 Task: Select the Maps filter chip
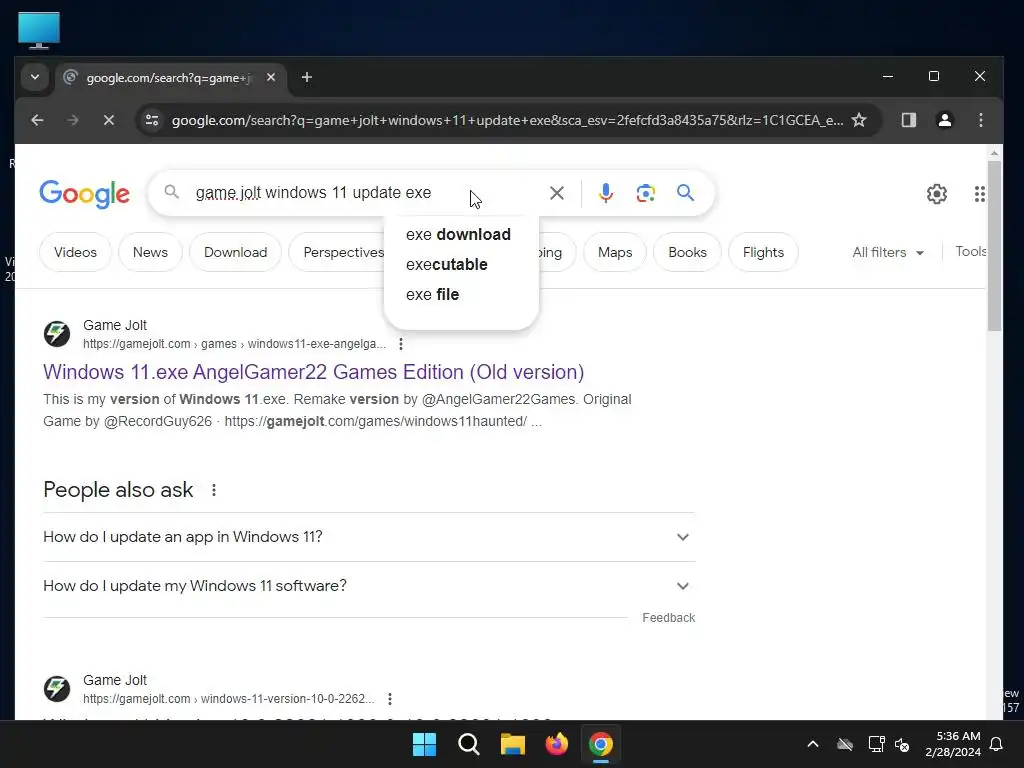point(615,252)
